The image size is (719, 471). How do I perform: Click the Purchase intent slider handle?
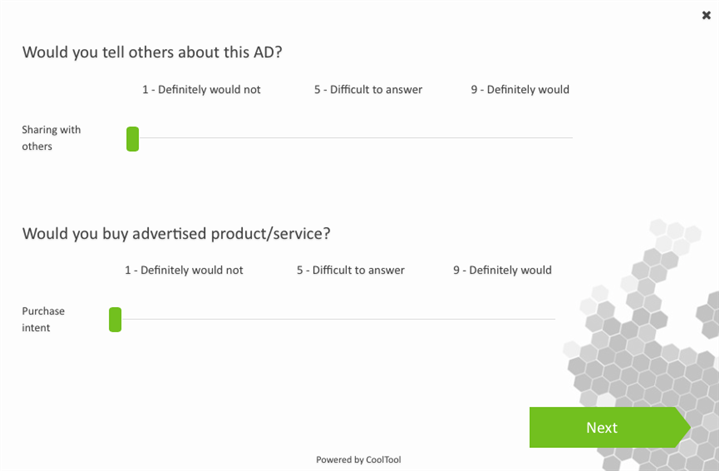(115, 320)
